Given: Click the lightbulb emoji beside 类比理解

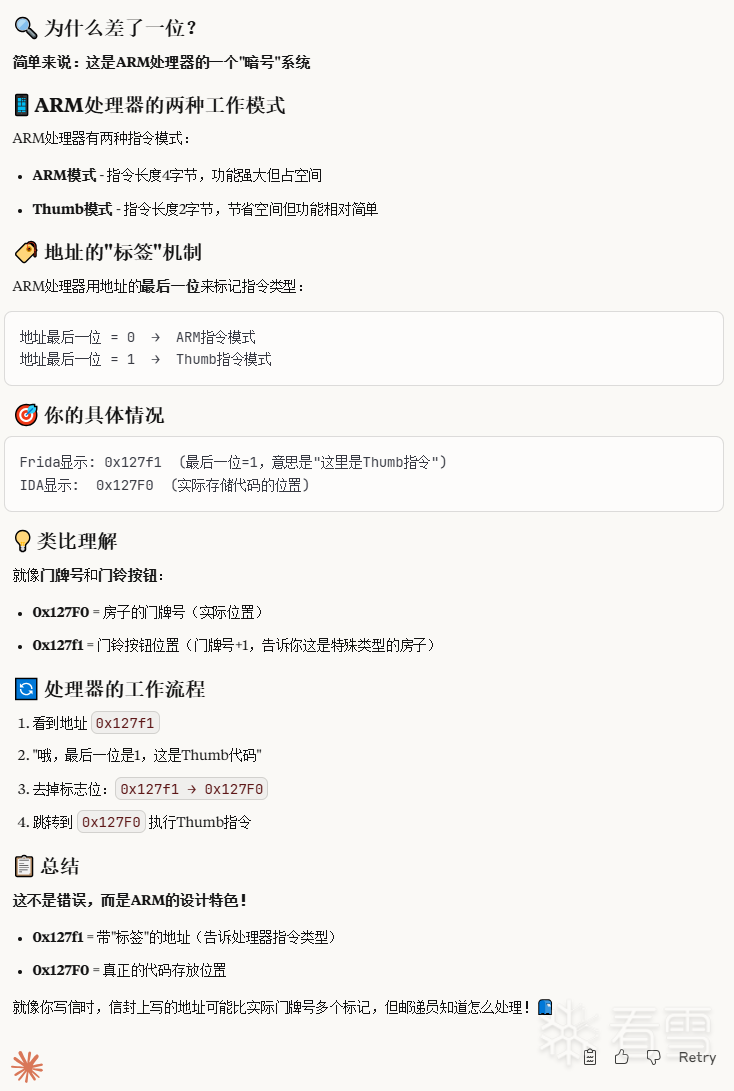Looking at the screenshot, I should [x=22, y=541].
